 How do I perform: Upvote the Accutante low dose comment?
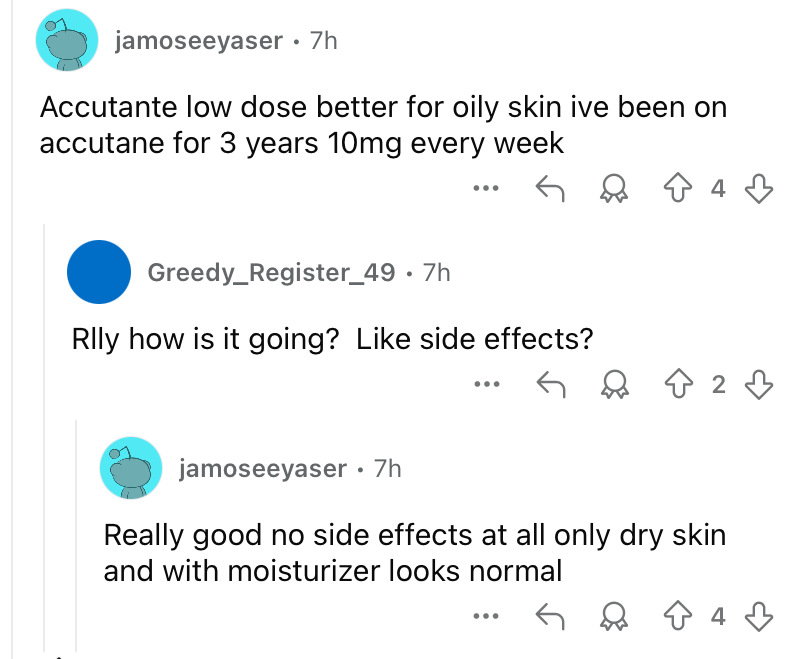678,188
